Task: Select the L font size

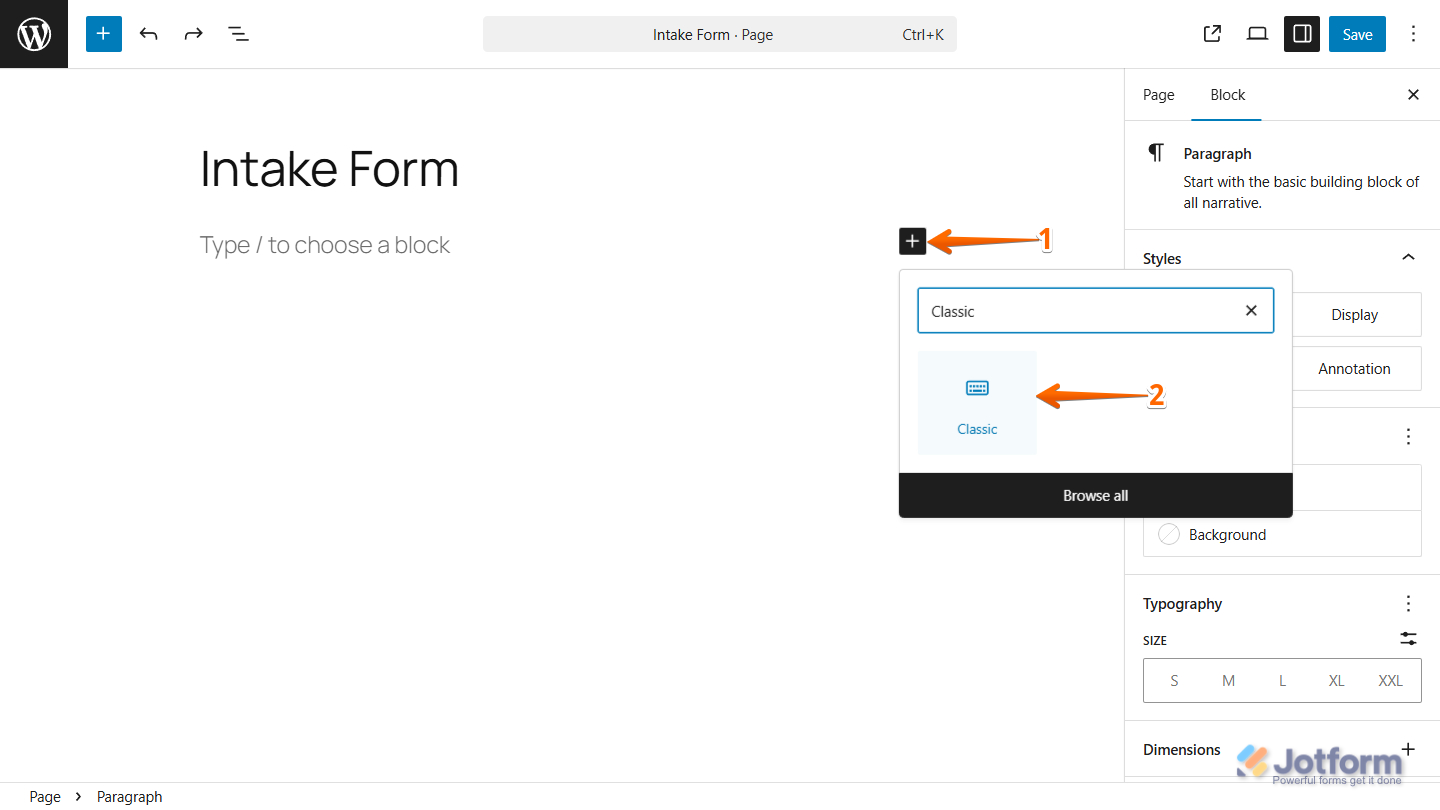Action: click(x=1282, y=680)
